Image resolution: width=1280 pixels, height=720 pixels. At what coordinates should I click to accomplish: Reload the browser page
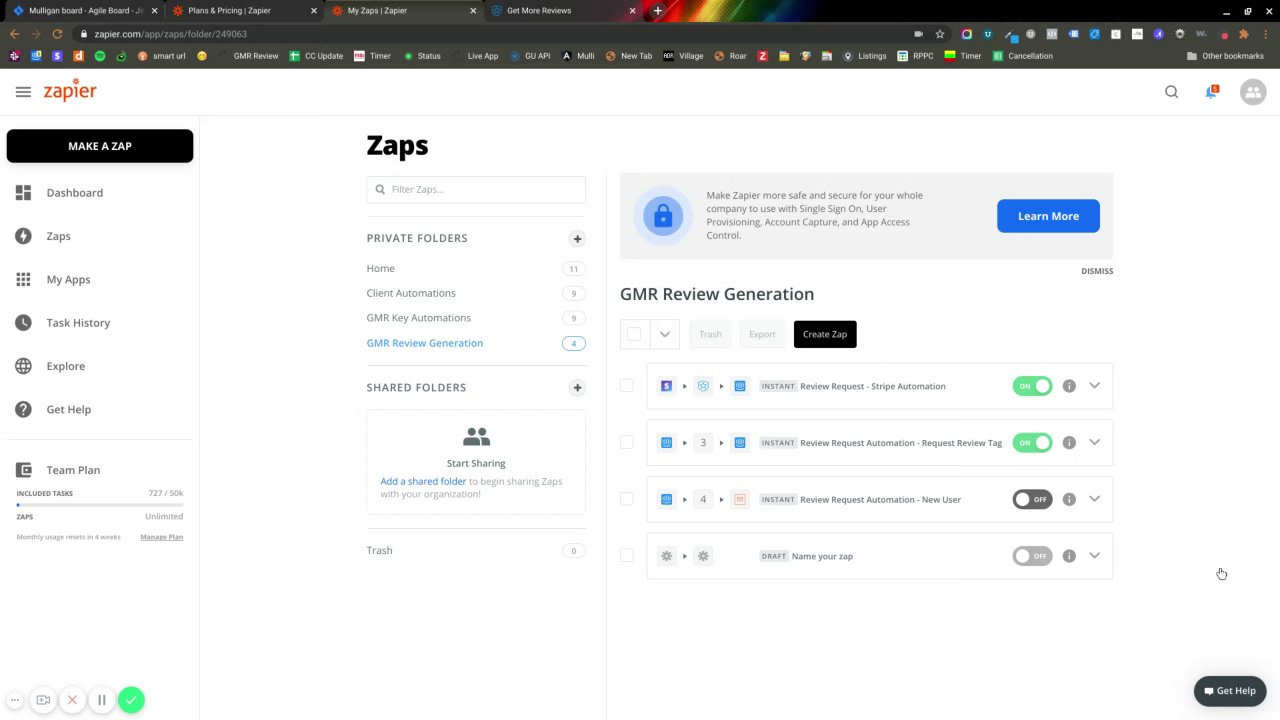tap(57, 34)
